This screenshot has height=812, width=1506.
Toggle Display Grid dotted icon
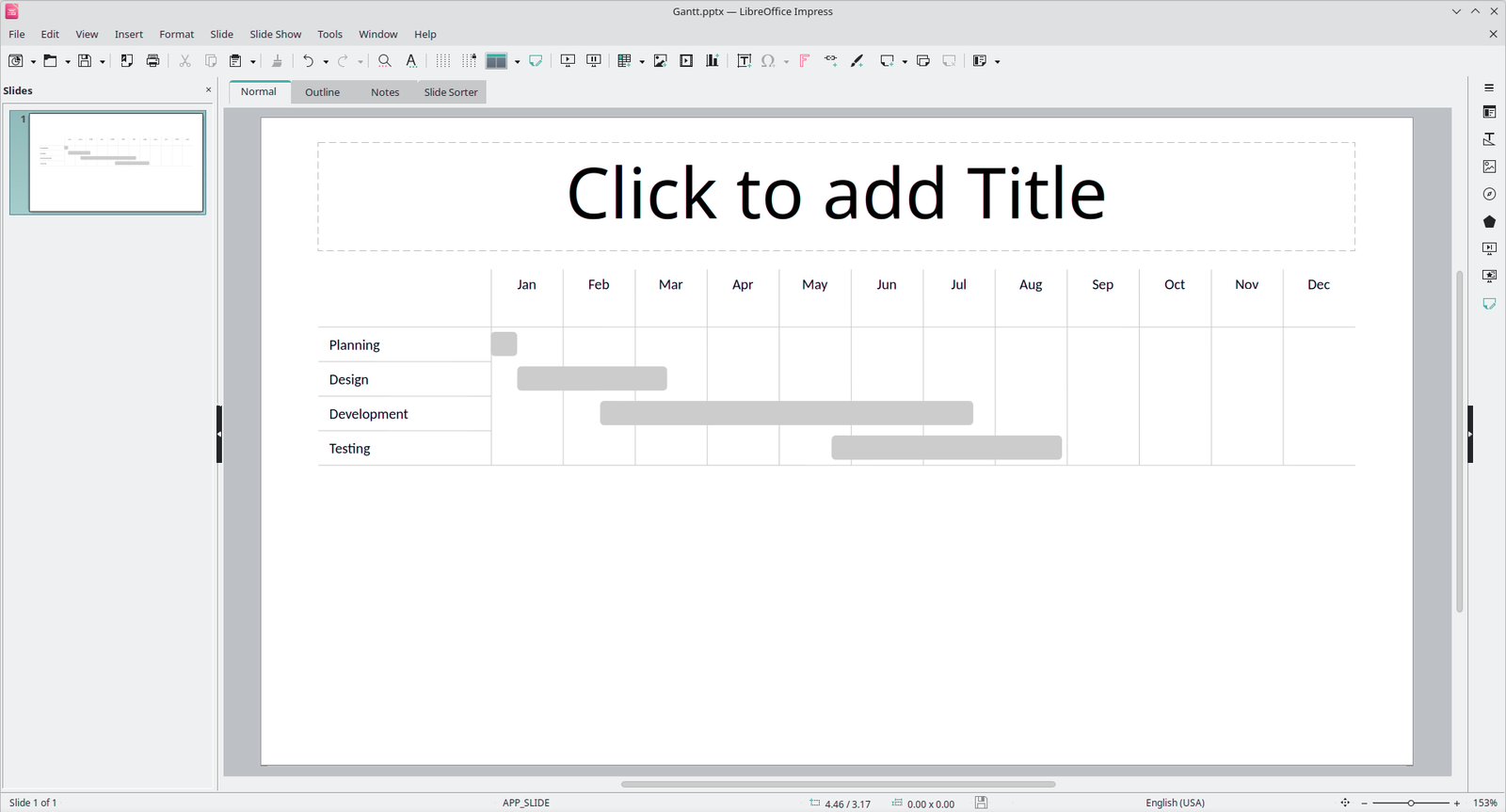click(x=442, y=61)
